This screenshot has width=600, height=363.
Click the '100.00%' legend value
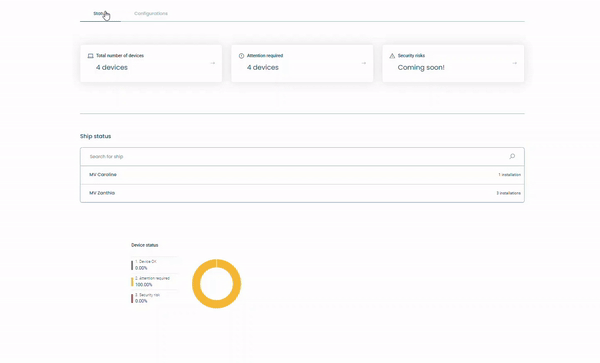(x=143, y=285)
